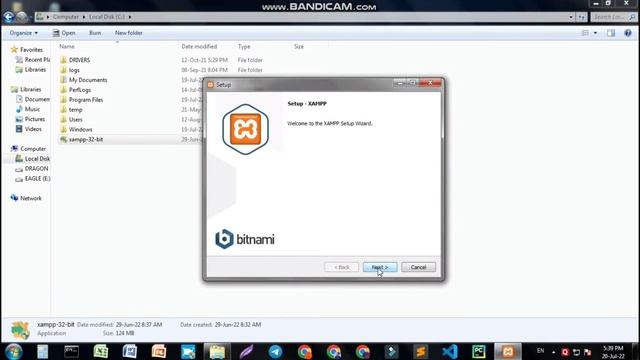Sort files by the Date modified column

point(199,47)
